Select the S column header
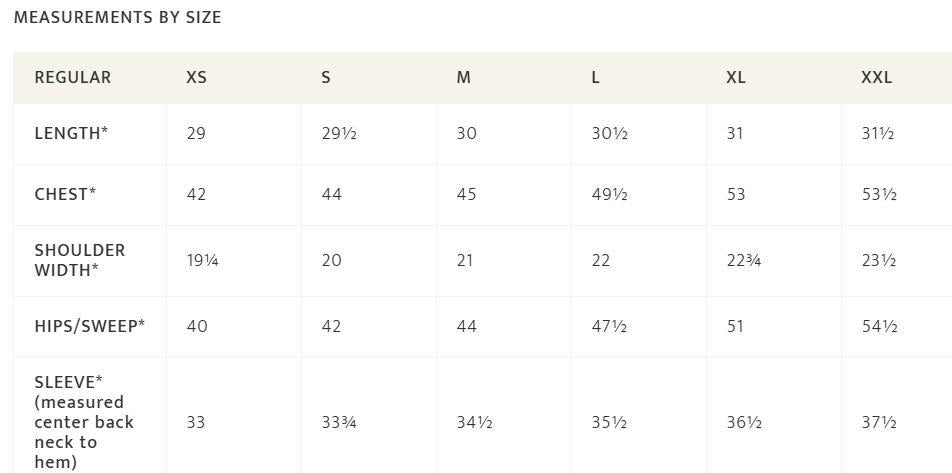The height and width of the screenshot is (473, 952). click(326, 78)
